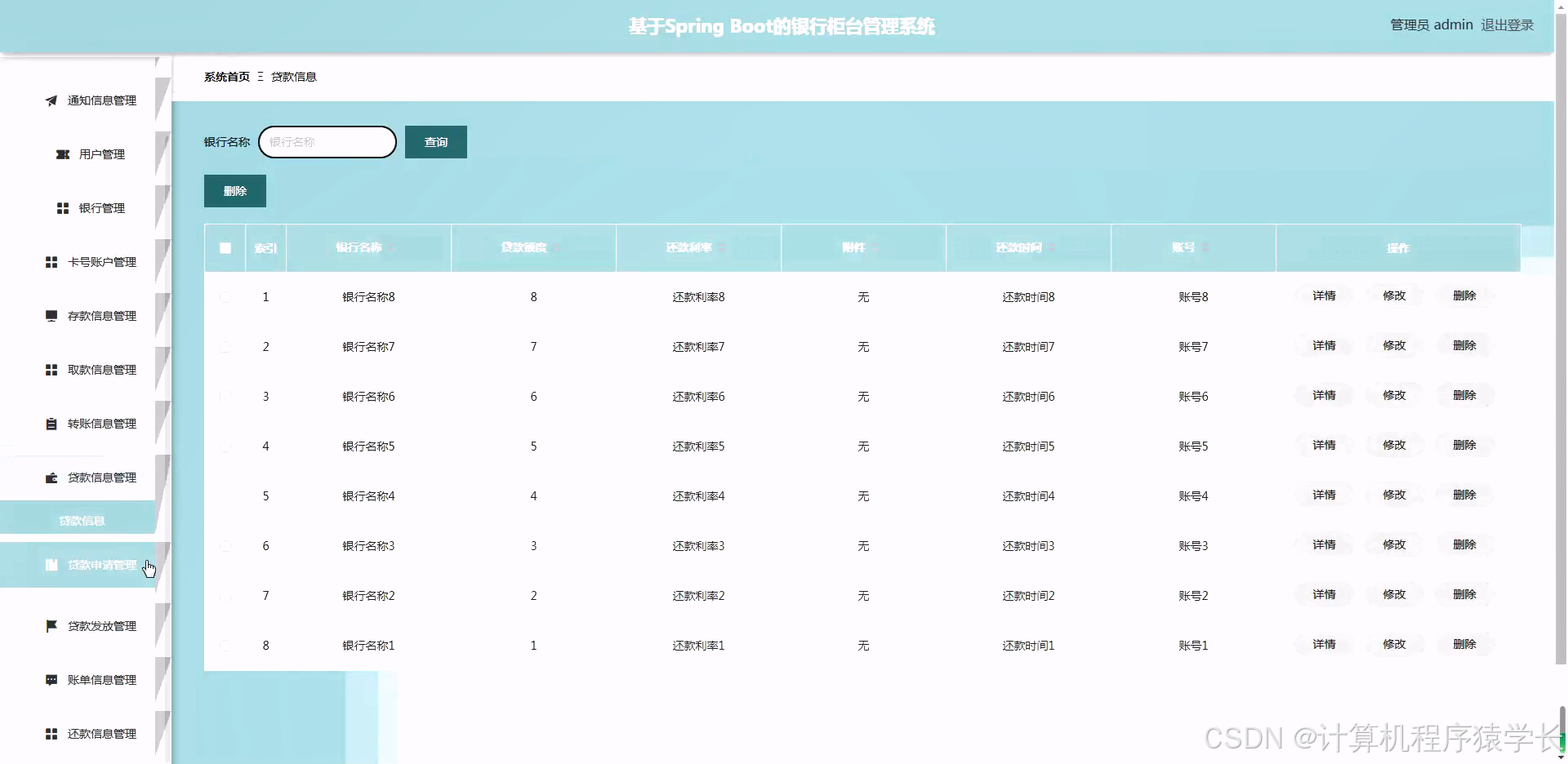The height and width of the screenshot is (764, 1568).
Task: Check the checkbox for row 银行名称3
Action: click(x=225, y=546)
